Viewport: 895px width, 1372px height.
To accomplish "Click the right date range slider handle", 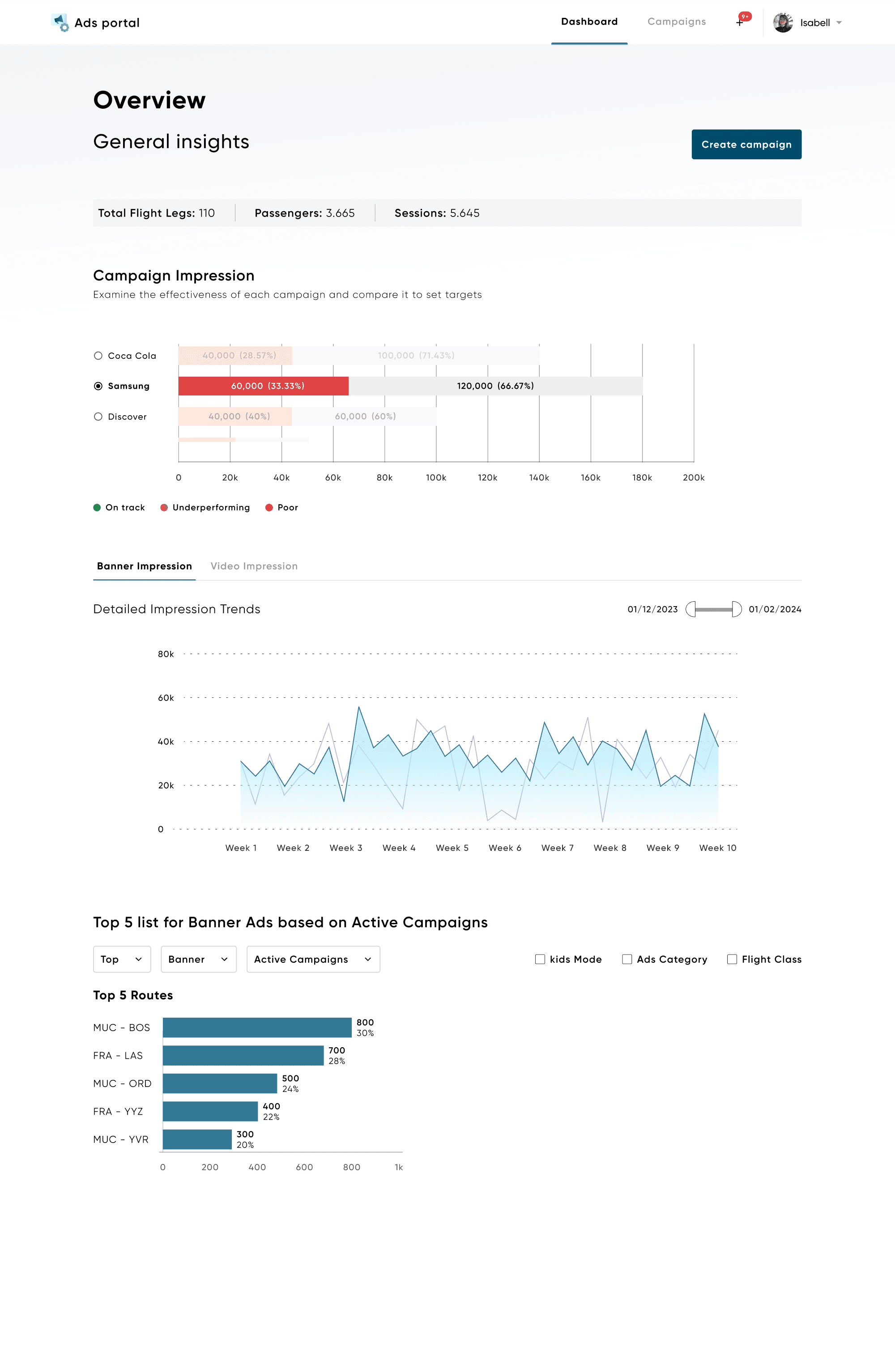I will [737, 609].
